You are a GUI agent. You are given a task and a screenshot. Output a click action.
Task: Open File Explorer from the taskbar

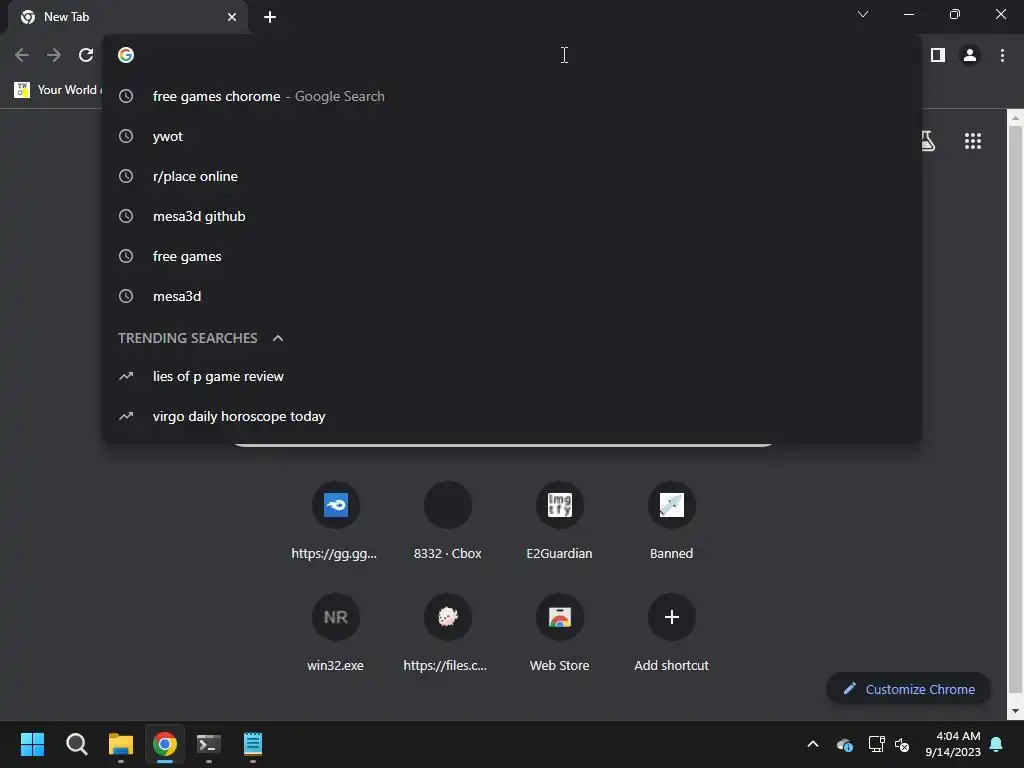(x=121, y=744)
